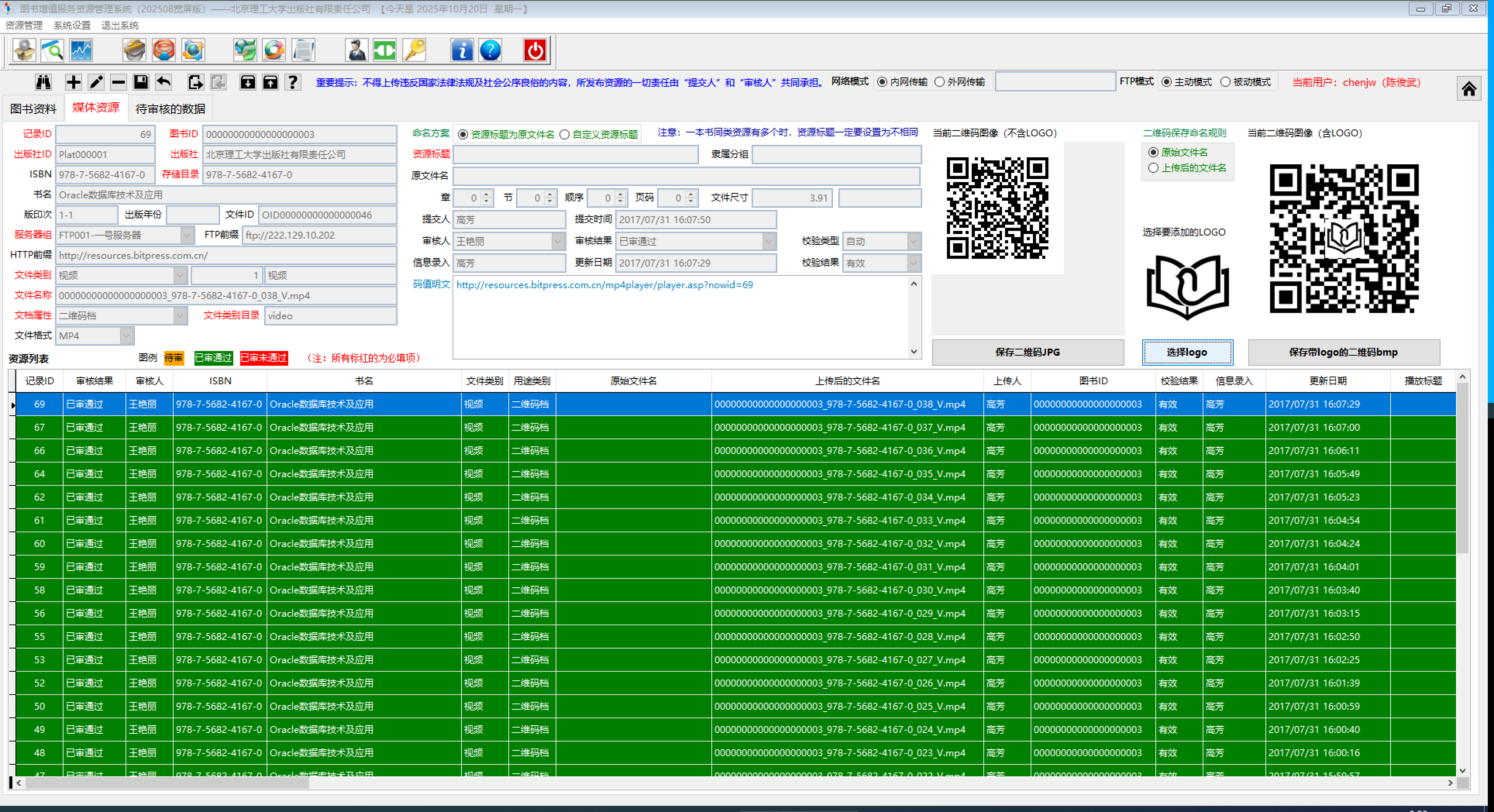Viewport: 1494px width, 812px height.
Task: Click the blue info 'i' icon
Action: pos(462,50)
